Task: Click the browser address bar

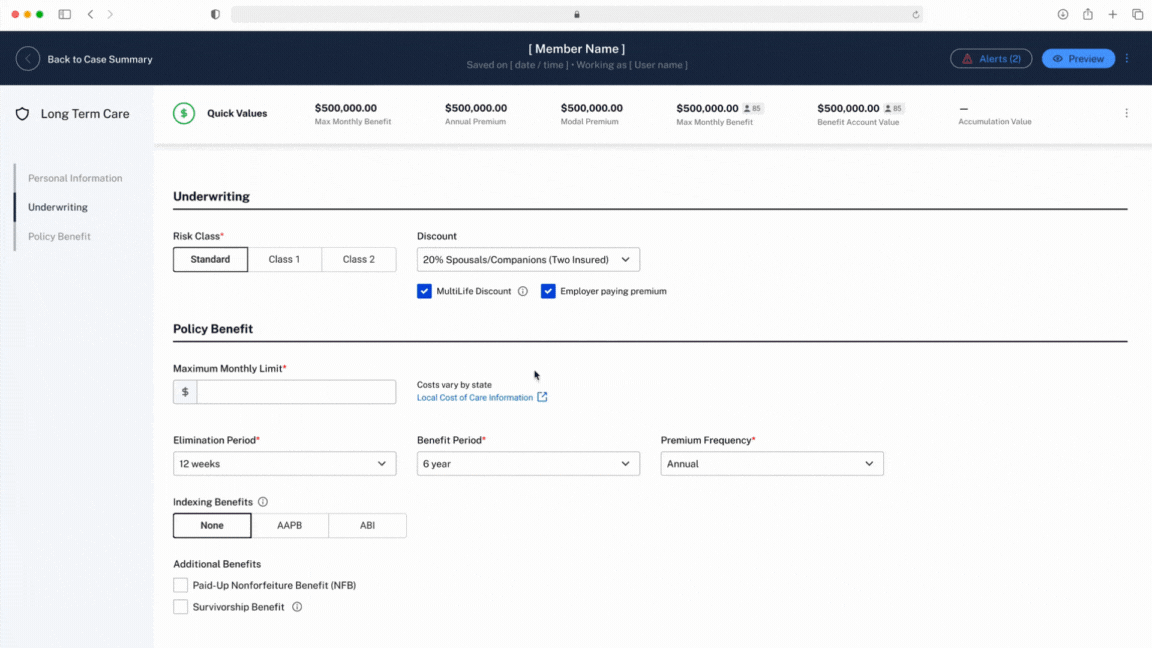Action: click(x=577, y=15)
